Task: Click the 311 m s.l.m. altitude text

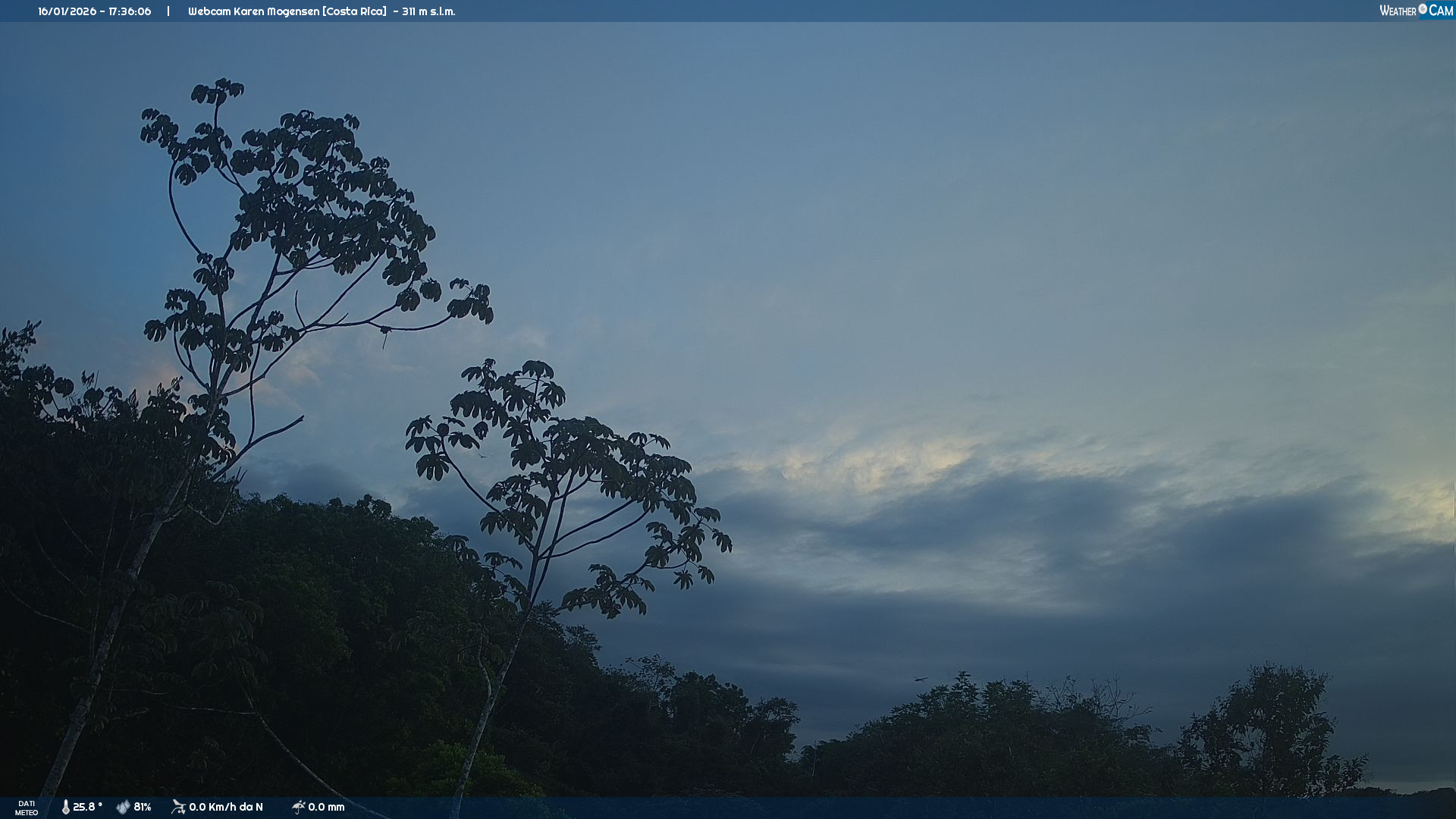Action: click(428, 11)
